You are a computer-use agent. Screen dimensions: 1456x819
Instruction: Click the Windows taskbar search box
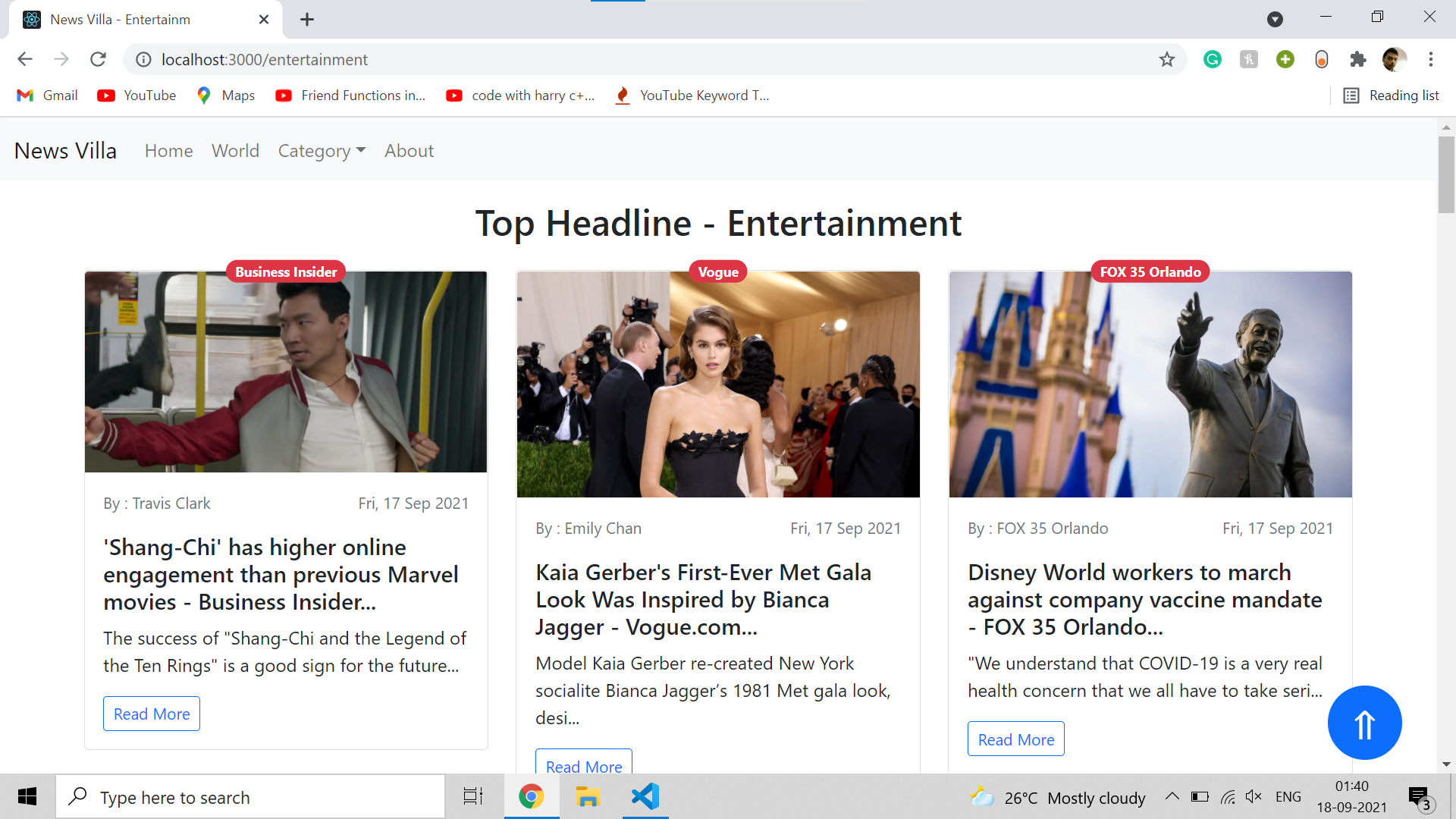pyautogui.click(x=250, y=797)
